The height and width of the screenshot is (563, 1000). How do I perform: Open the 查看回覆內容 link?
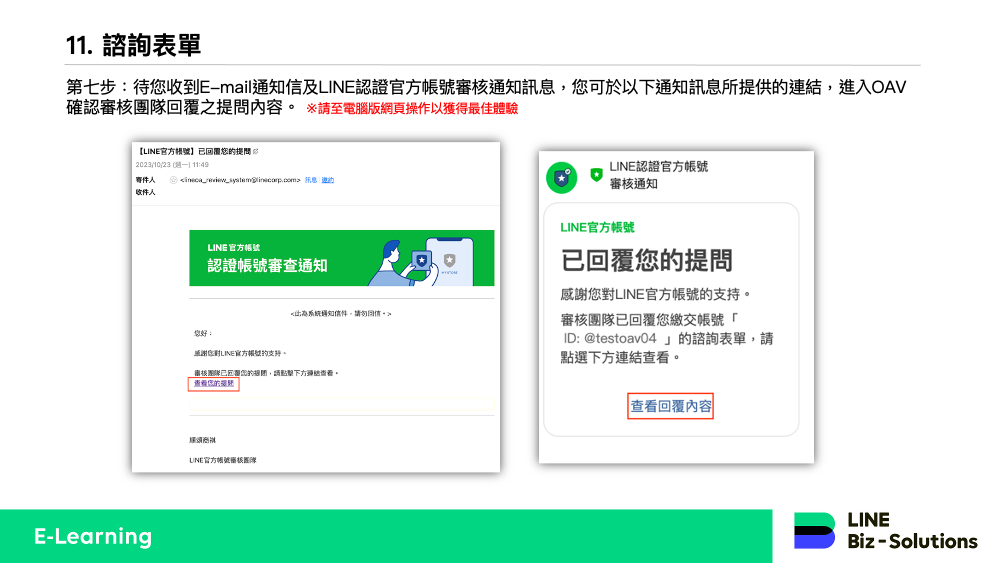(670, 406)
